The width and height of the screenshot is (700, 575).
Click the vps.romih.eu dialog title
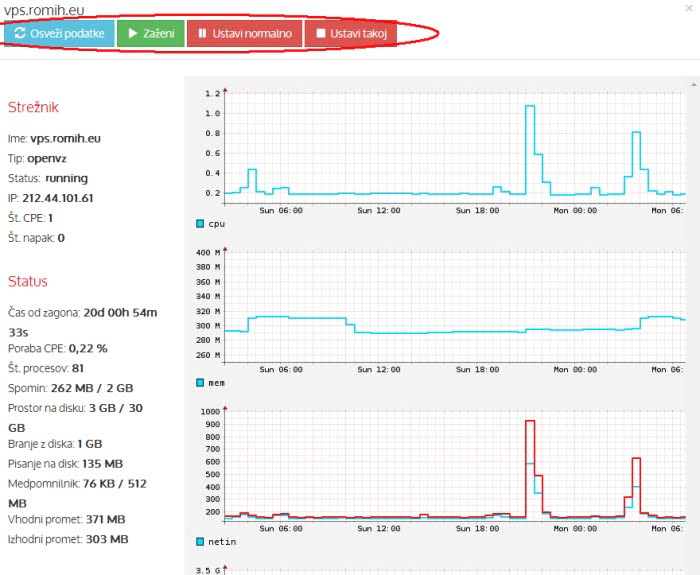[x=44, y=10]
